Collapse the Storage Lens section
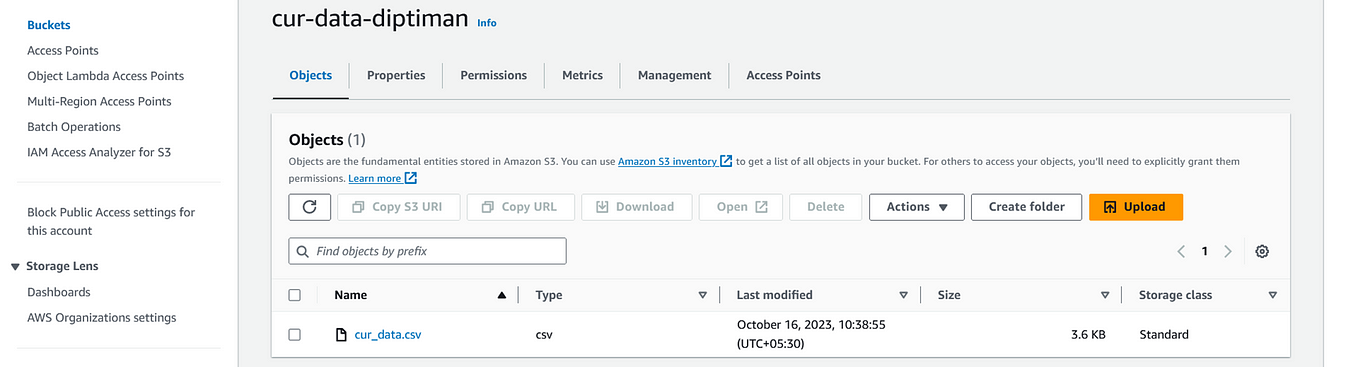This screenshot has width=1358, height=367. point(15,266)
